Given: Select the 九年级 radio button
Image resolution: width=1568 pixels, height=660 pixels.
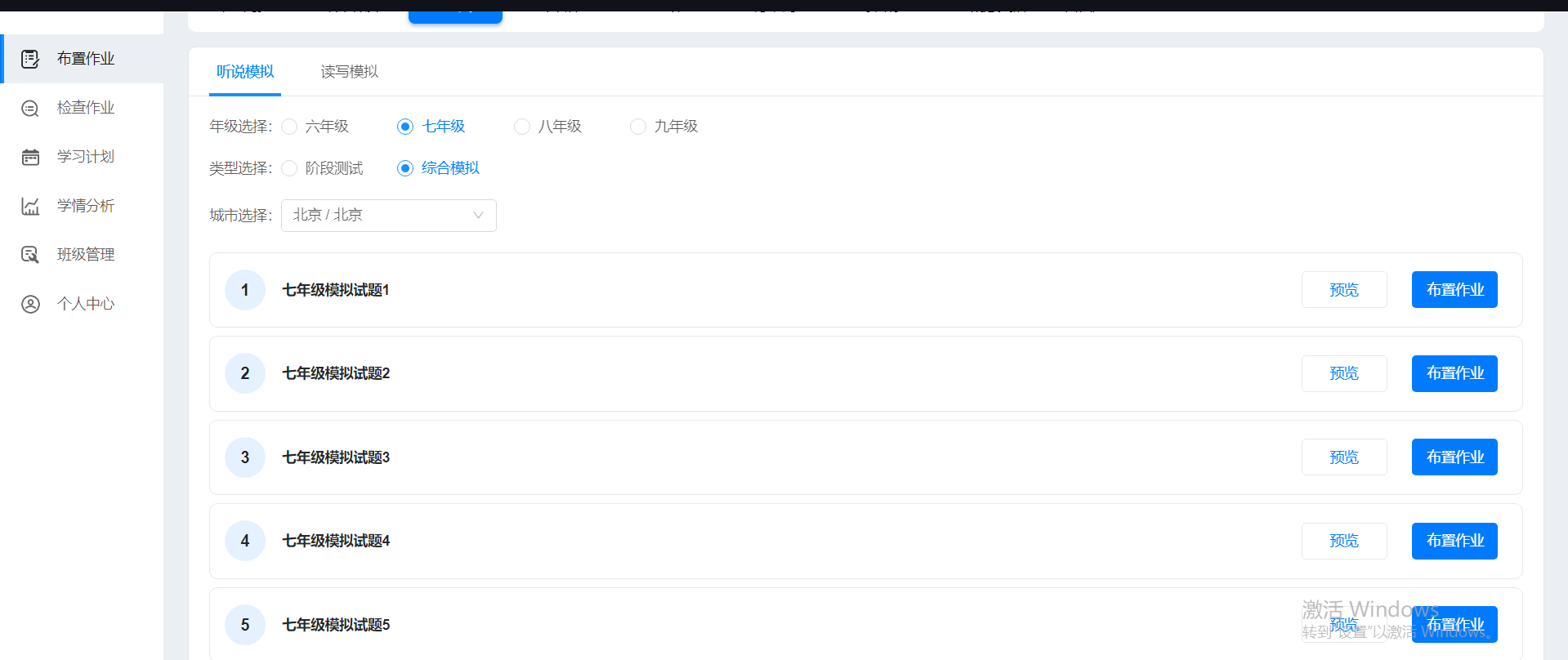Looking at the screenshot, I should 638,127.
